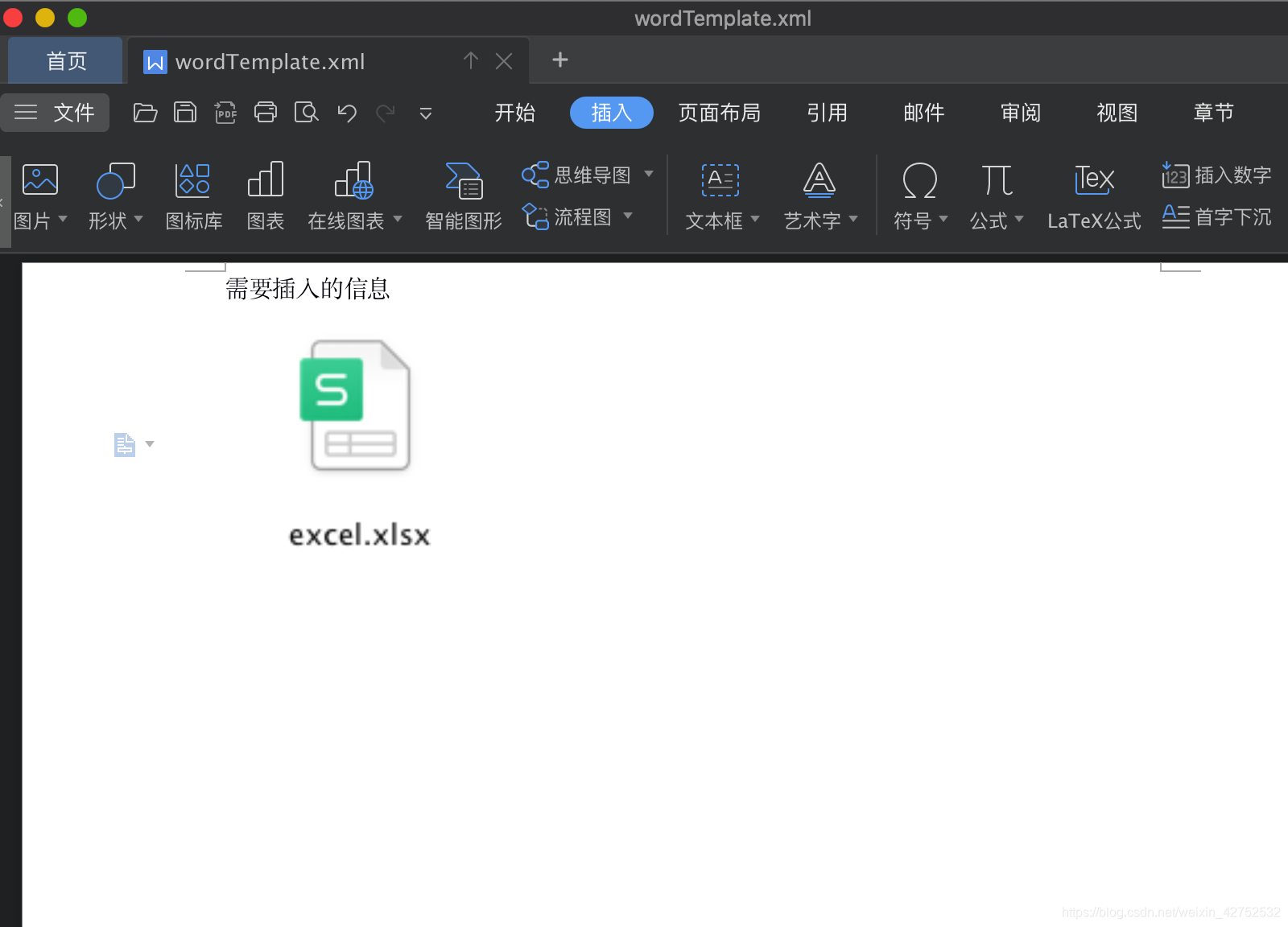Screen dimensions: 1288x927
Task: Click the 插入数字 insert number button
Action: tap(1216, 175)
